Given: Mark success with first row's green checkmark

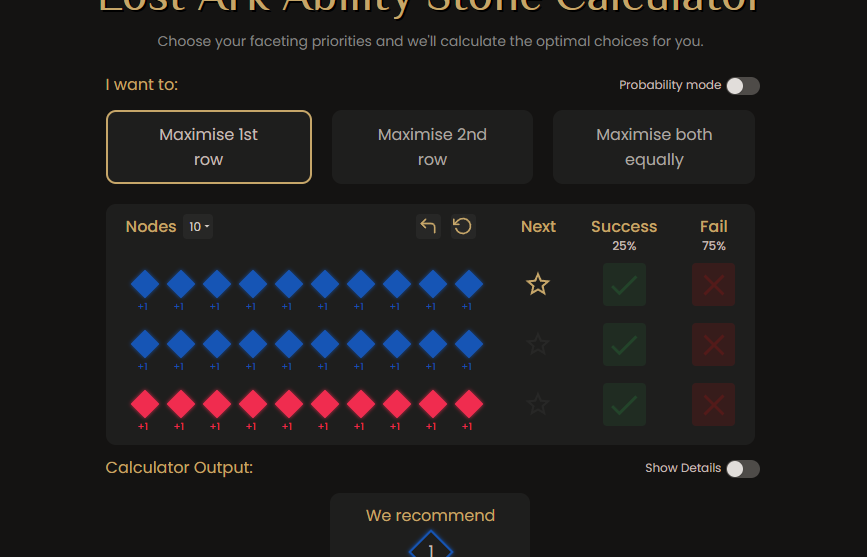Looking at the screenshot, I should [x=624, y=284].
